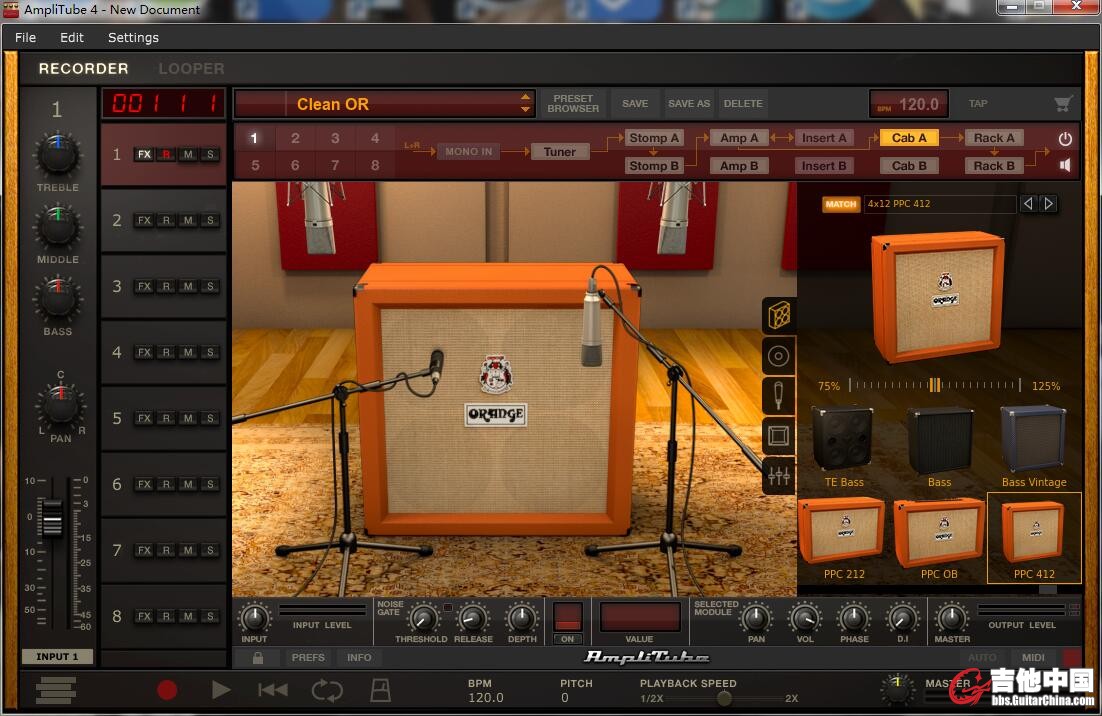Open INFO panel
The width and height of the screenshot is (1102, 716).
pos(358,658)
